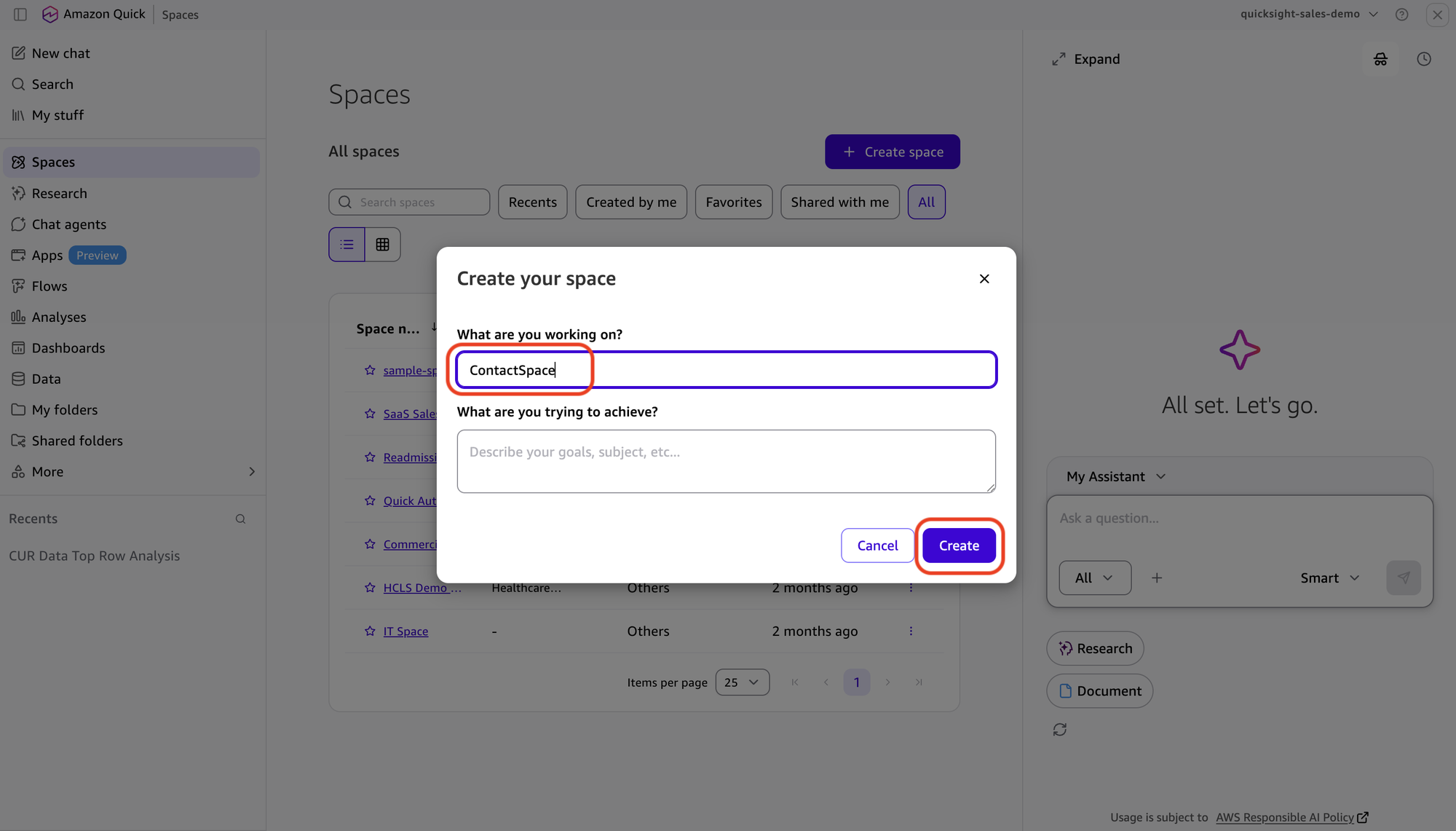The height and width of the screenshot is (831, 1456).
Task: Click the incognito chat icon
Action: click(x=1380, y=59)
